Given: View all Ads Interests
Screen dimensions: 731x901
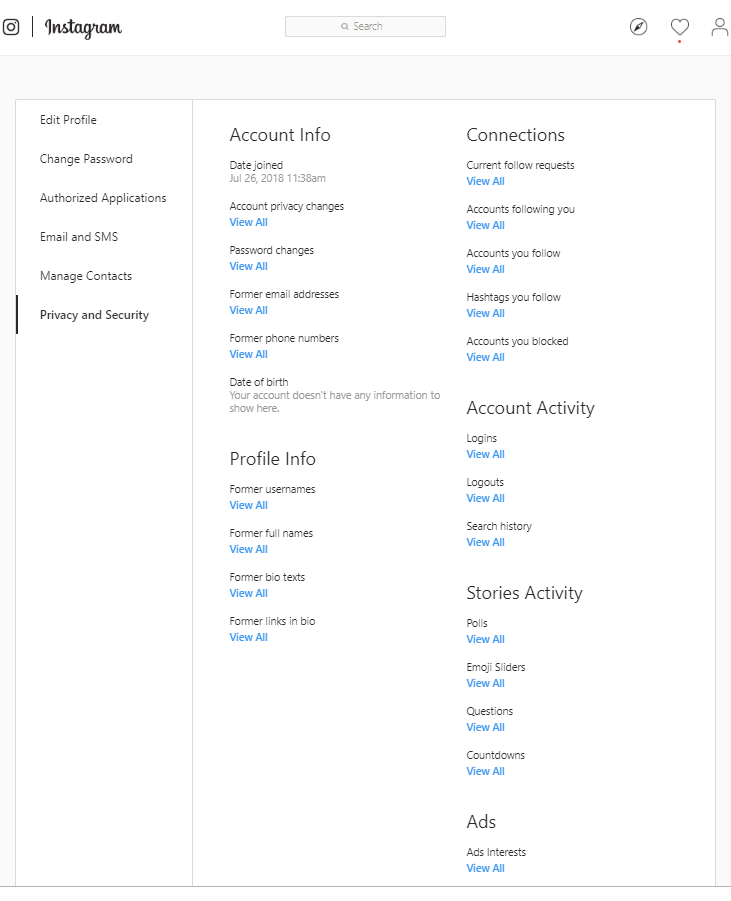Looking at the screenshot, I should pos(486,868).
